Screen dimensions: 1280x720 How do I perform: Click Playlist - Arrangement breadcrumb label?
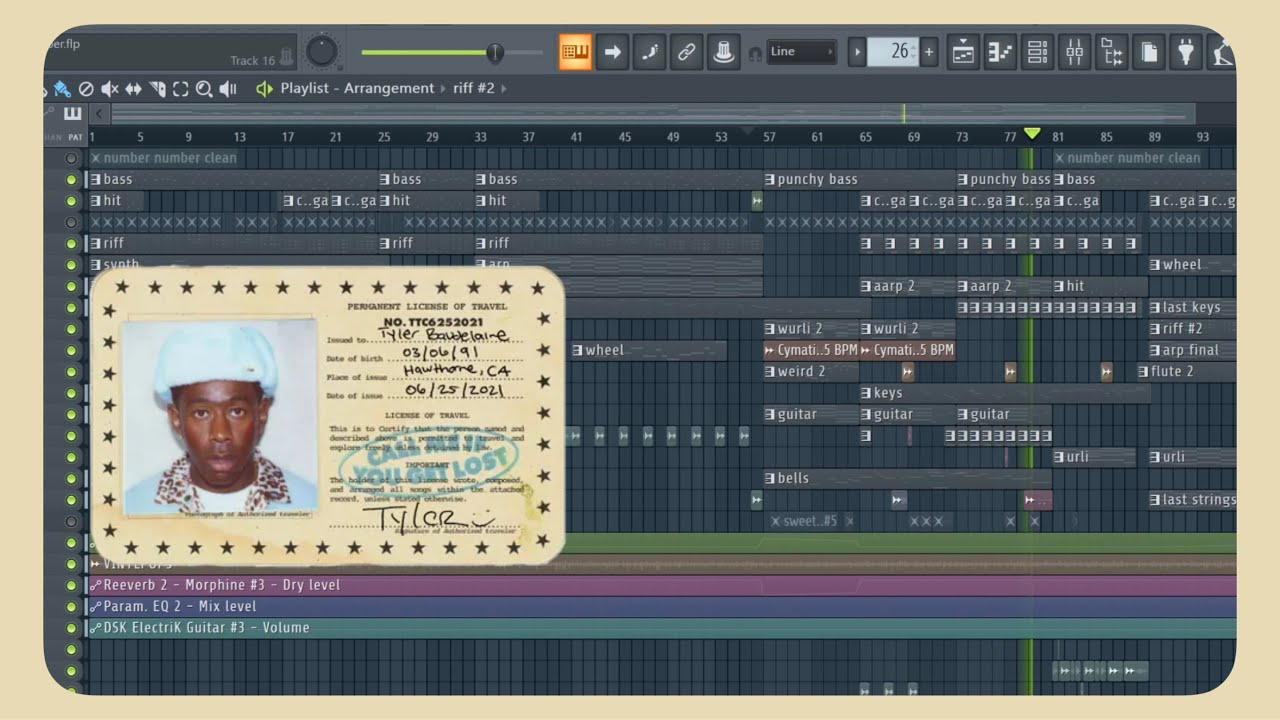click(x=357, y=89)
